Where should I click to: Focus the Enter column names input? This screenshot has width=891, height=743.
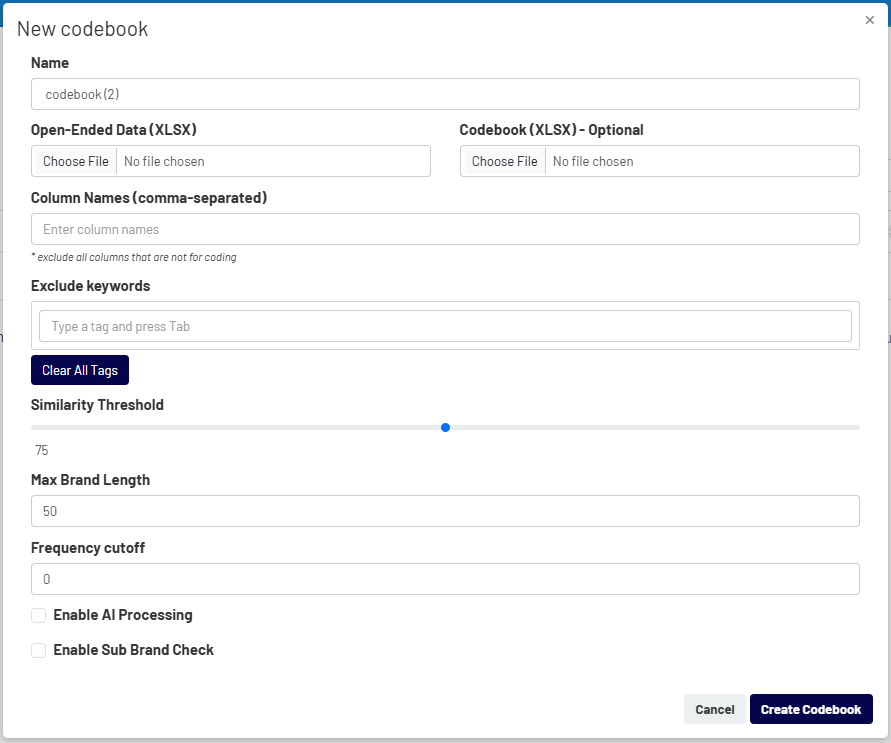445,229
